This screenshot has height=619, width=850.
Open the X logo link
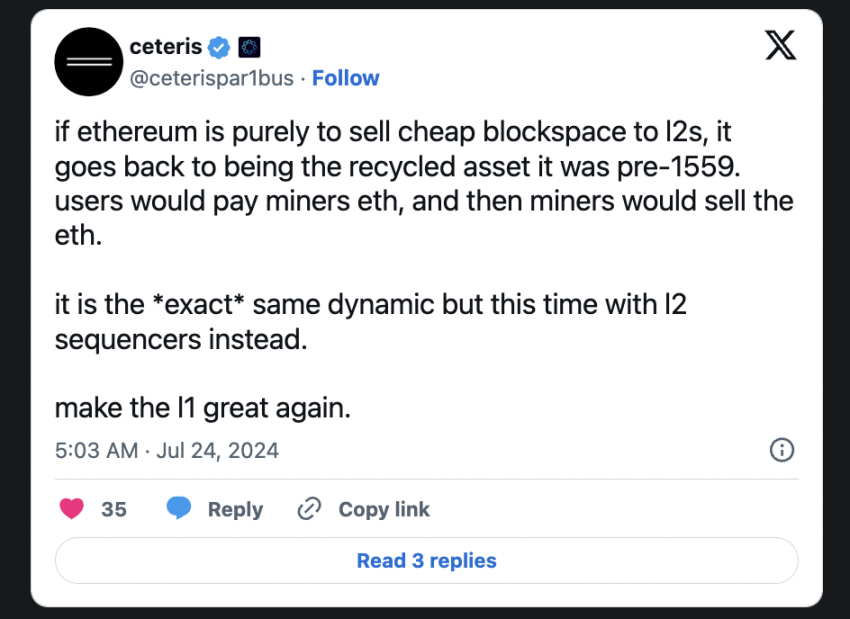(780, 45)
